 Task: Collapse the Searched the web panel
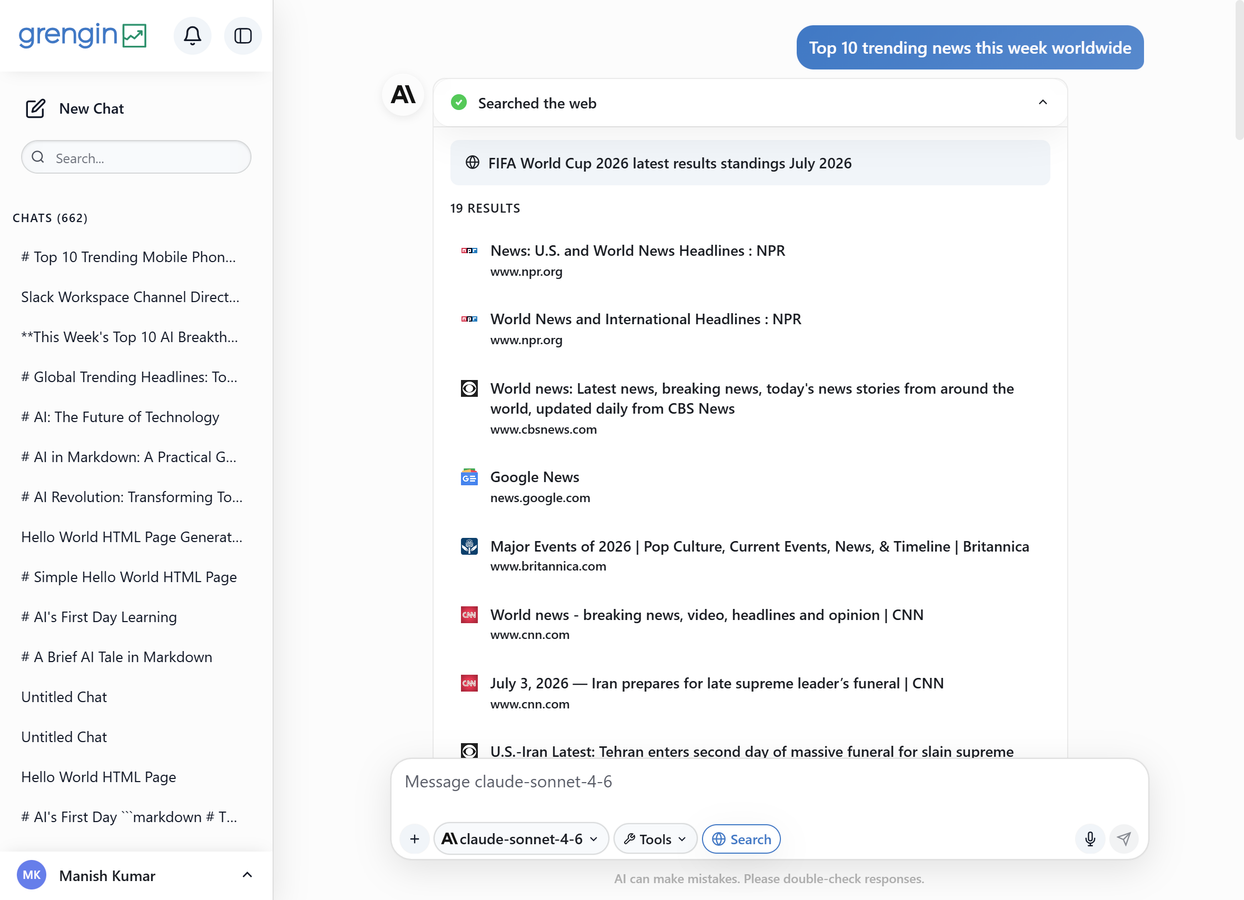pos(1043,102)
